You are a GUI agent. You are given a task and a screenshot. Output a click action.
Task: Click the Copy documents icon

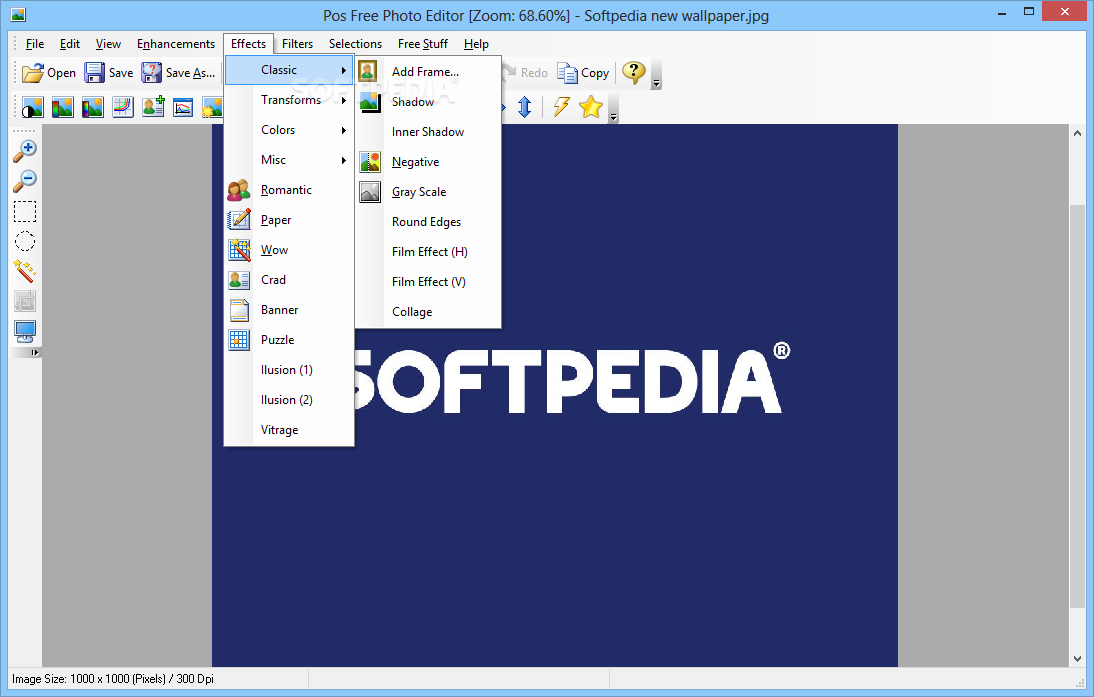(567, 73)
